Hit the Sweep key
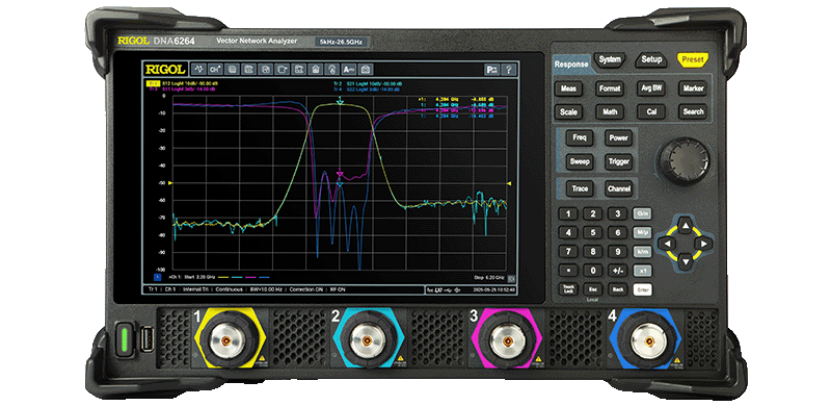 [x=580, y=162]
